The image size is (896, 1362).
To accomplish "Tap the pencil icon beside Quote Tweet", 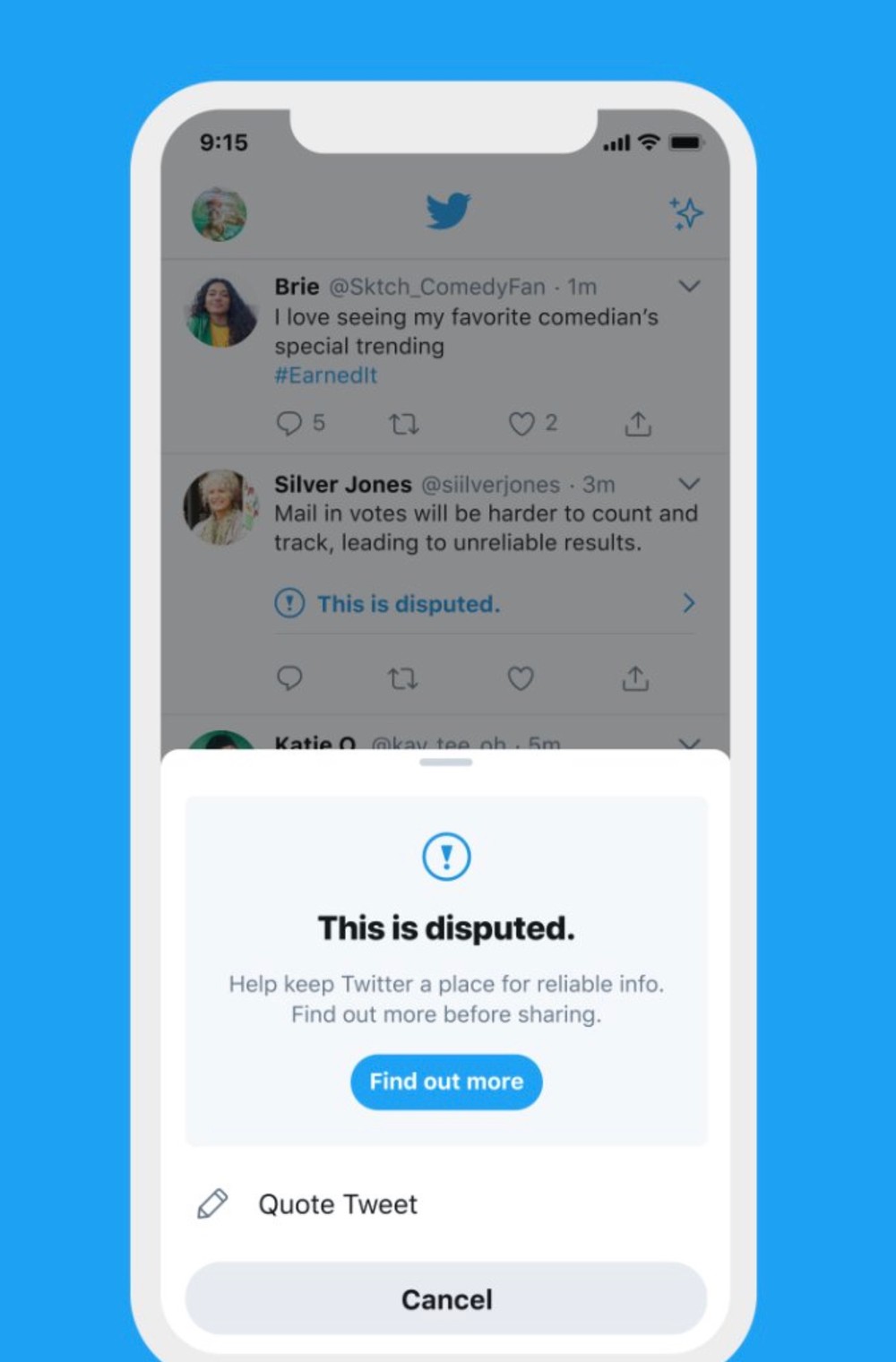I will 212,1203.
